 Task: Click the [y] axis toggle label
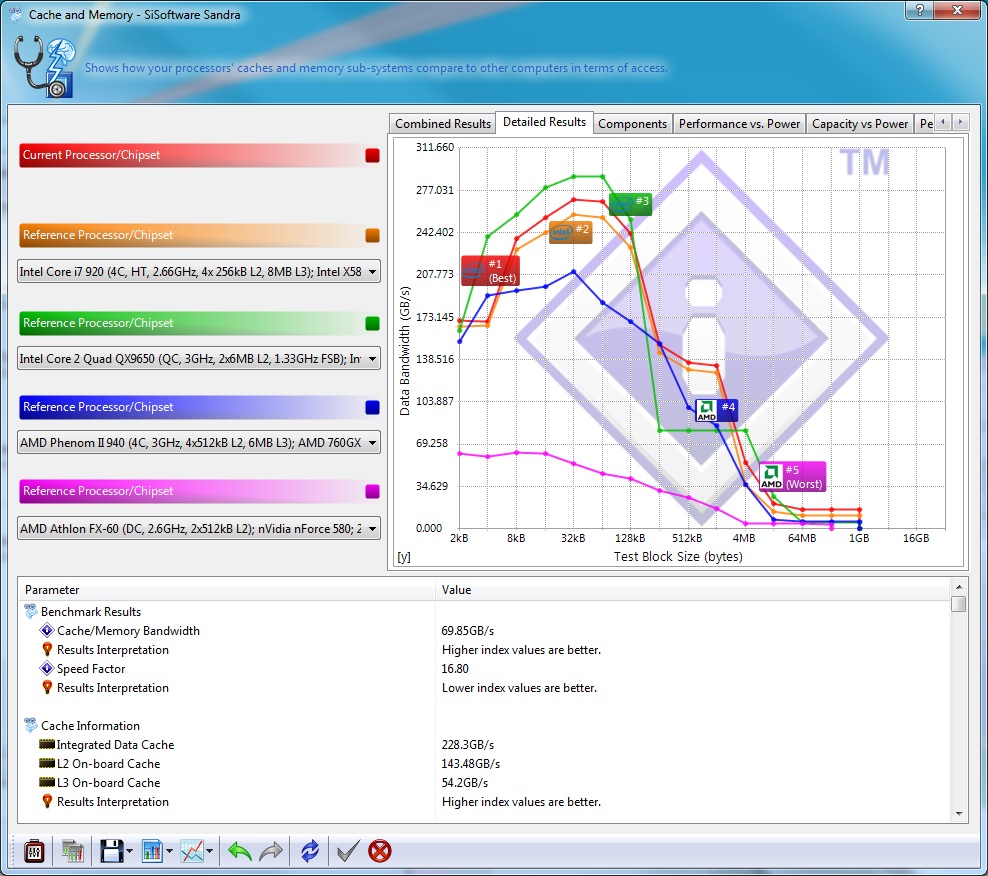pyautogui.click(x=404, y=557)
